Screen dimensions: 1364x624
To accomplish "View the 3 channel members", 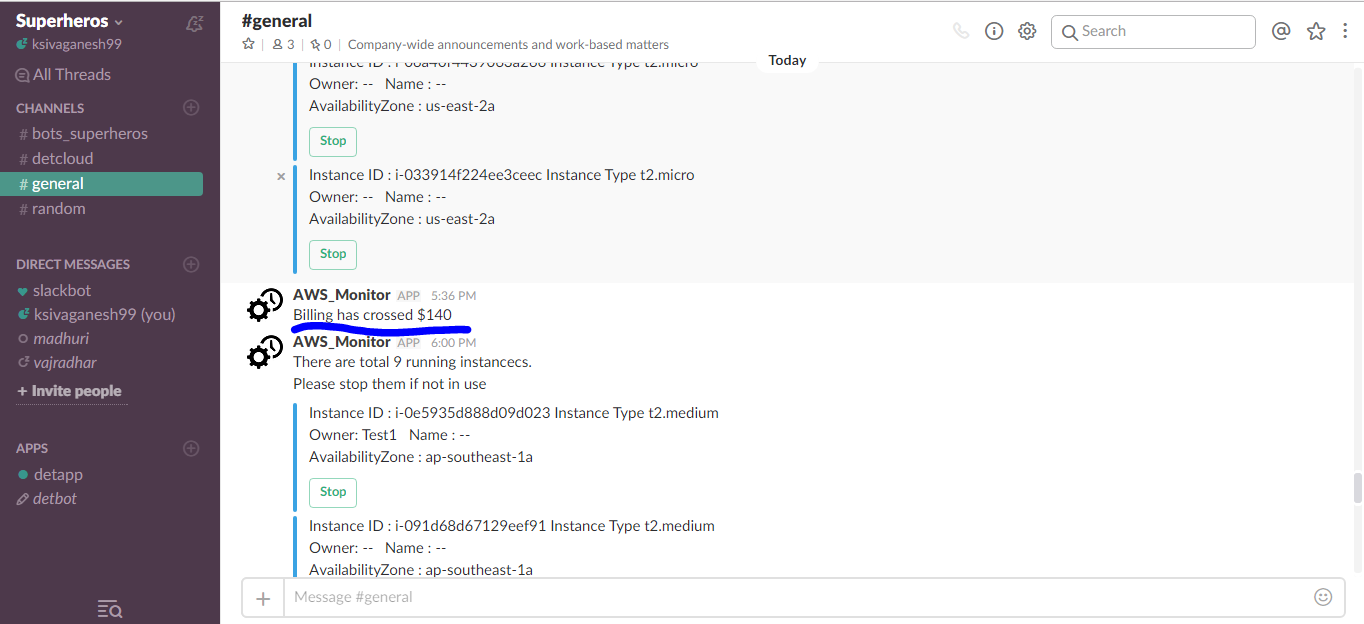I will pos(284,44).
